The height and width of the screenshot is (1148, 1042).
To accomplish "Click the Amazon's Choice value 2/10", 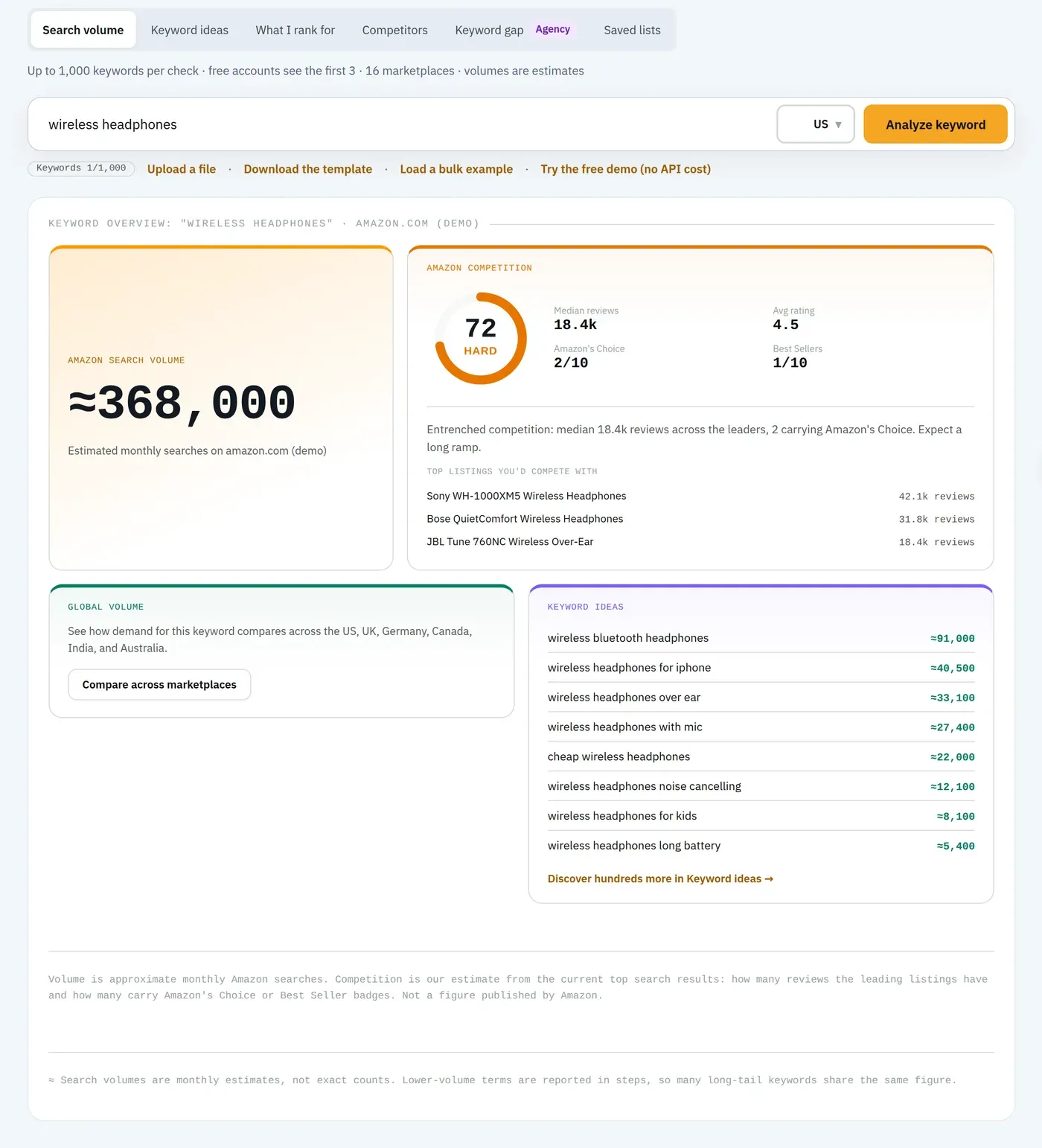I will 571,363.
